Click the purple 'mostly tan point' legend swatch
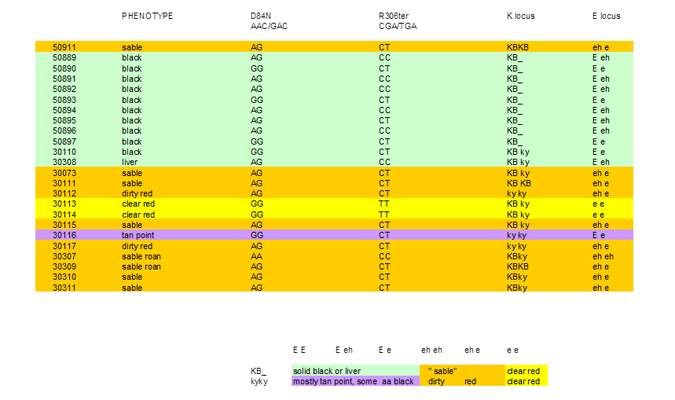675x400 pixels. pos(355,381)
